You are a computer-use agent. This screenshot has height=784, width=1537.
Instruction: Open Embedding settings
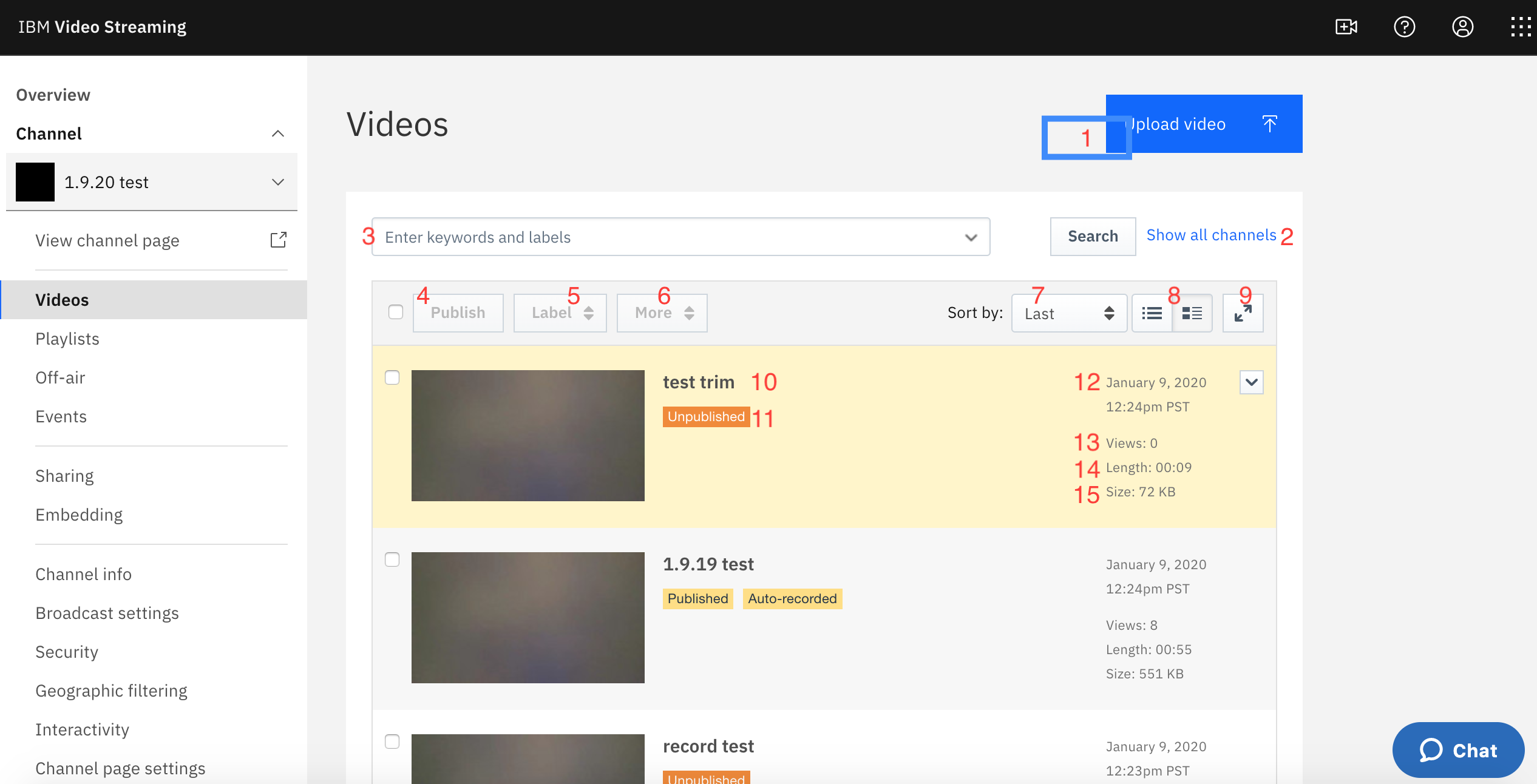[x=79, y=515]
